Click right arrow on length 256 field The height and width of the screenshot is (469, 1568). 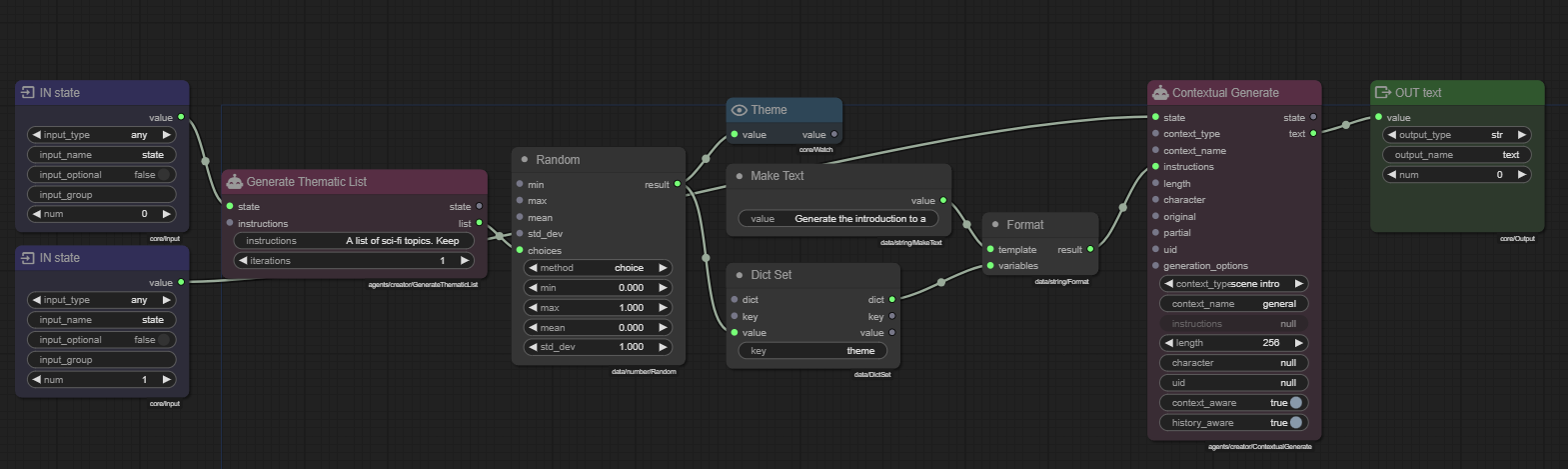pos(1299,343)
